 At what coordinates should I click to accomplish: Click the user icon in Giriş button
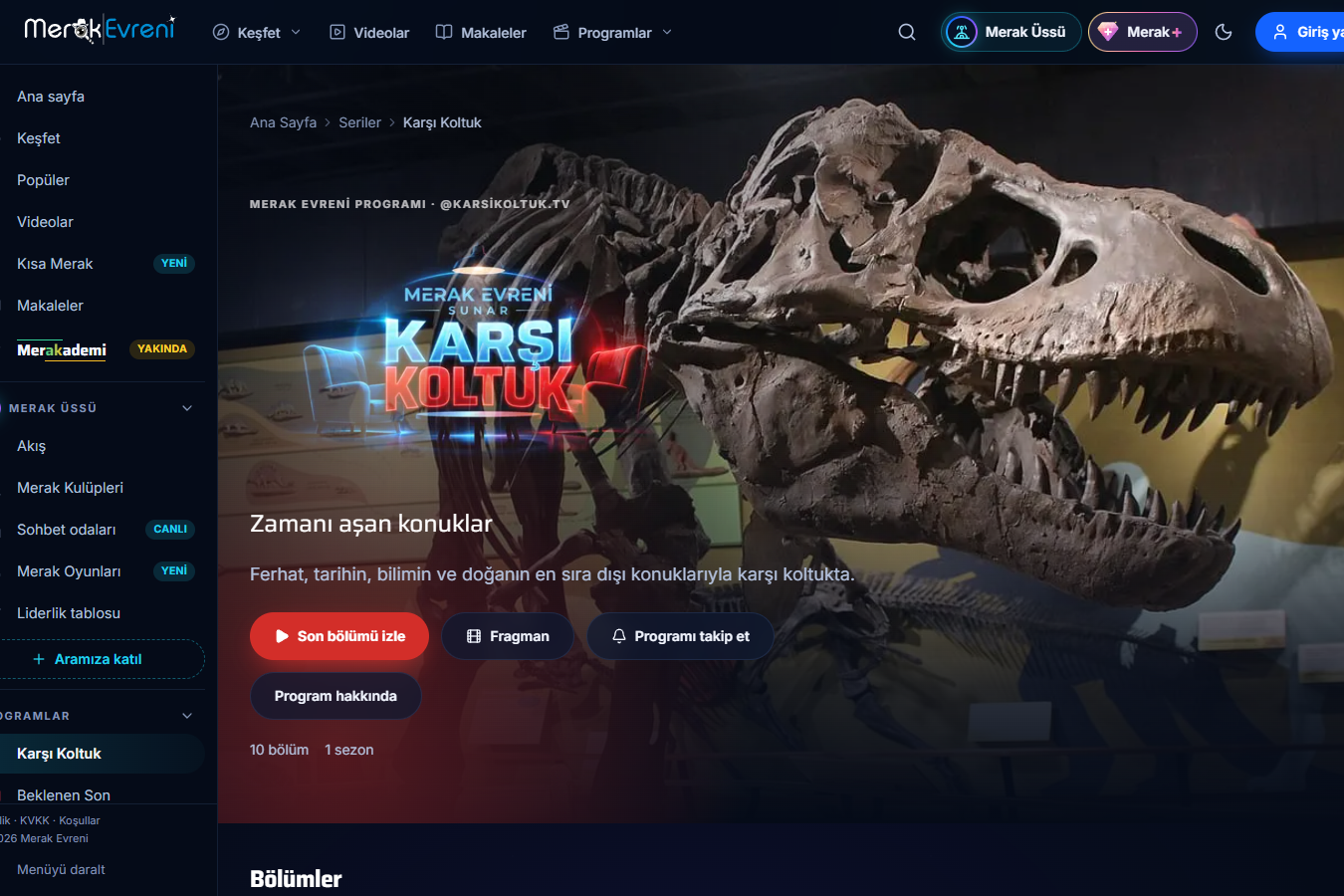coord(1280,32)
